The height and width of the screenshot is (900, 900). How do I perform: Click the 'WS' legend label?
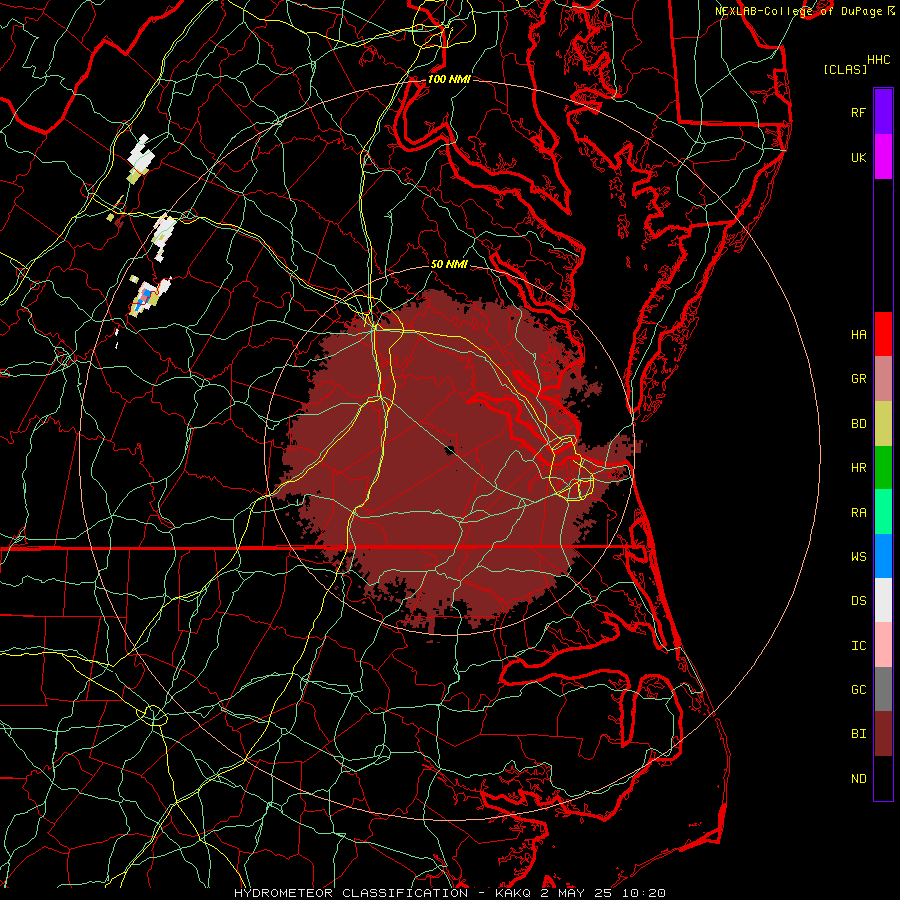pyautogui.click(x=858, y=557)
